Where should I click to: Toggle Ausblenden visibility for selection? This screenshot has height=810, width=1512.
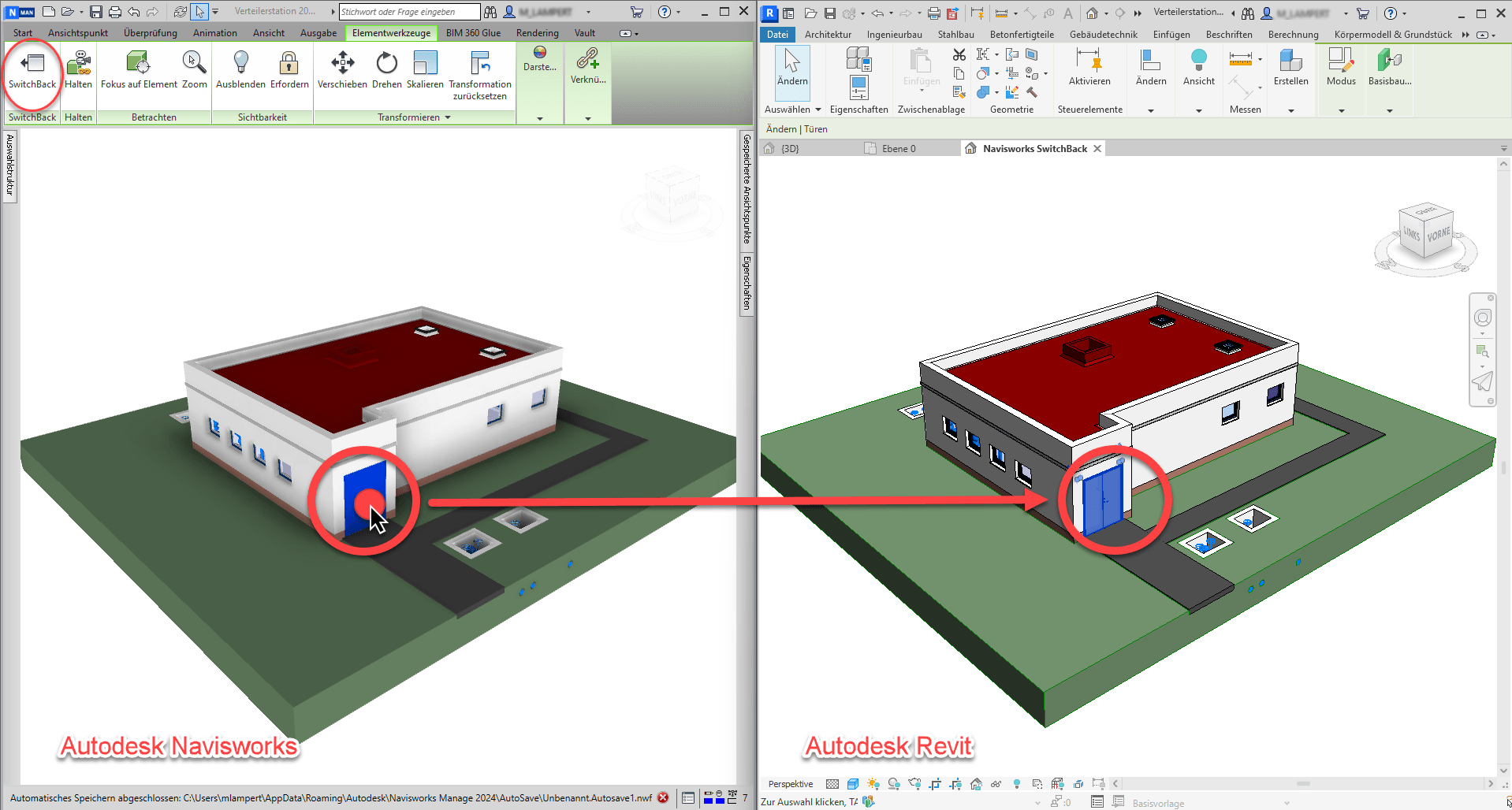(240, 64)
